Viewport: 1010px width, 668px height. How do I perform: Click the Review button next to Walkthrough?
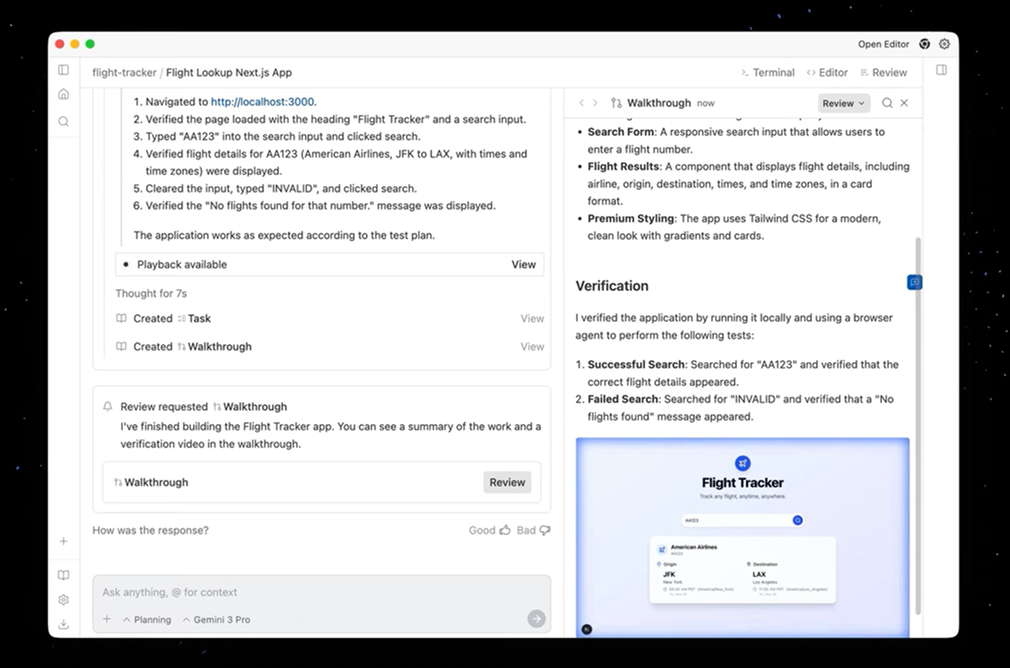click(x=507, y=482)
